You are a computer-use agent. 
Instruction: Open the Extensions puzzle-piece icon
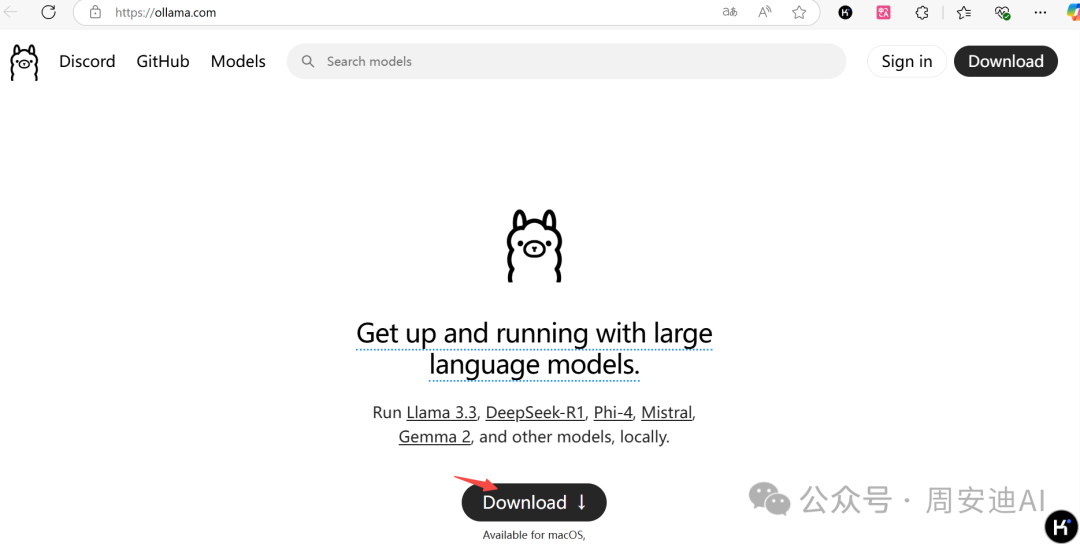[x=922, y=12]
